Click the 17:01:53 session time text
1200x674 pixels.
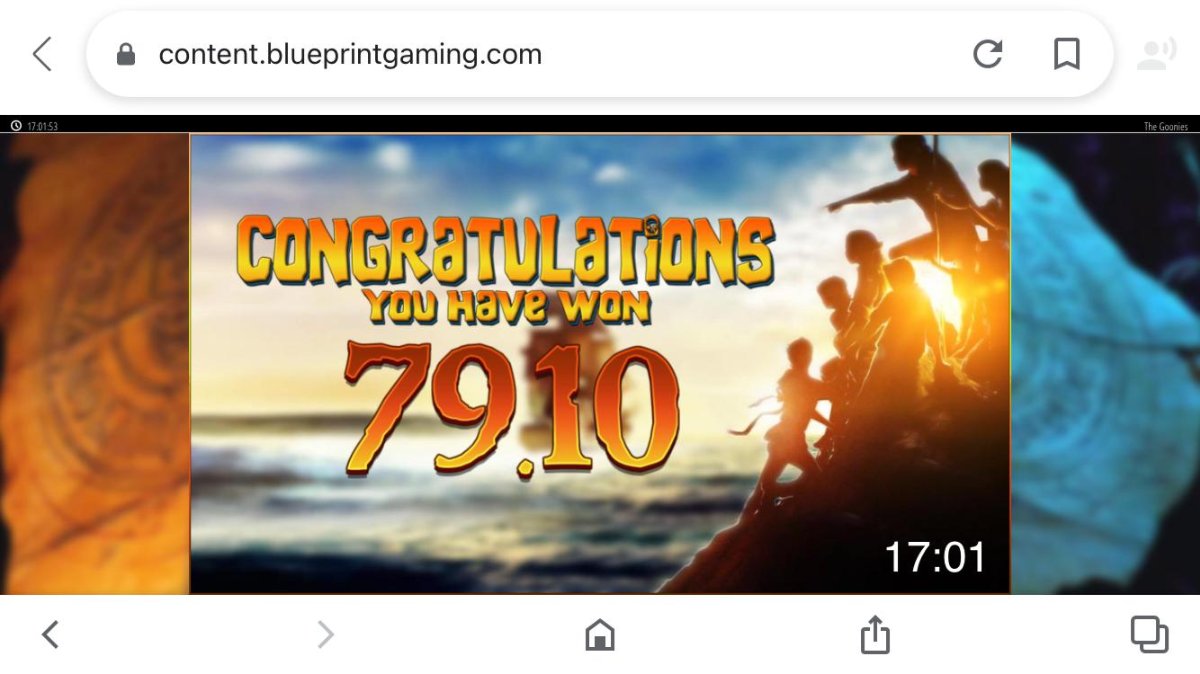coord(42,126)
